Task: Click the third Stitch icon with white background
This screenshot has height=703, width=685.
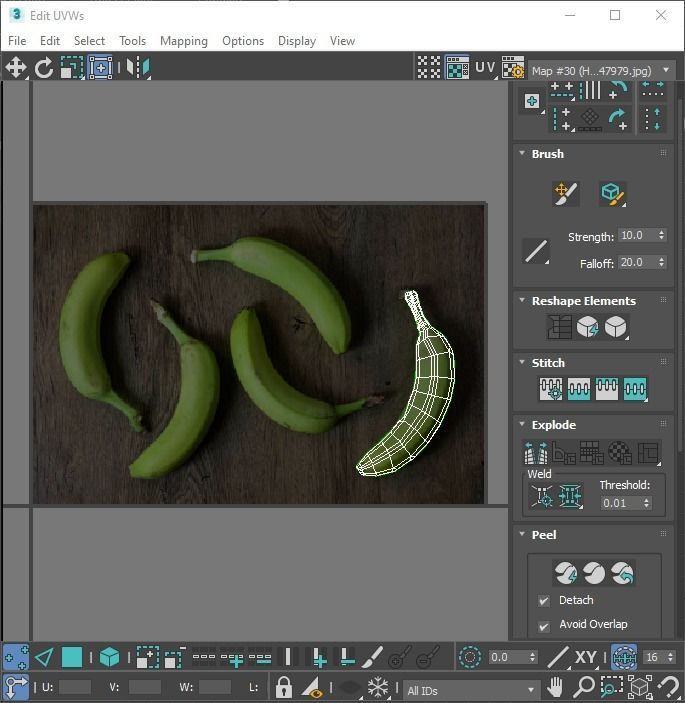Action: pos(607,389)
